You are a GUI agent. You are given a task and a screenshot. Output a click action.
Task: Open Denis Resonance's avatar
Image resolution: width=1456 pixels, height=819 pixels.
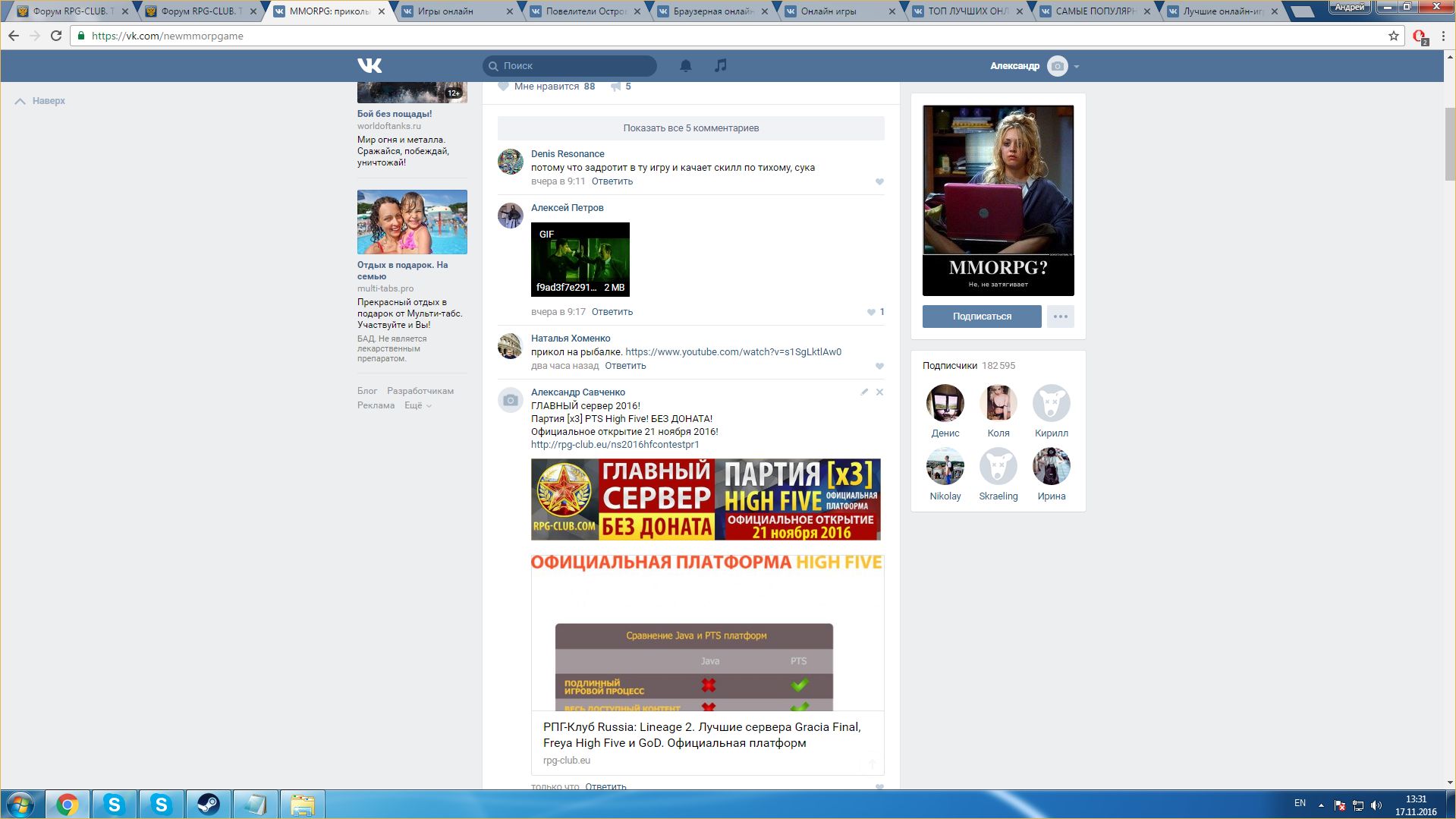tap(511, 162)
